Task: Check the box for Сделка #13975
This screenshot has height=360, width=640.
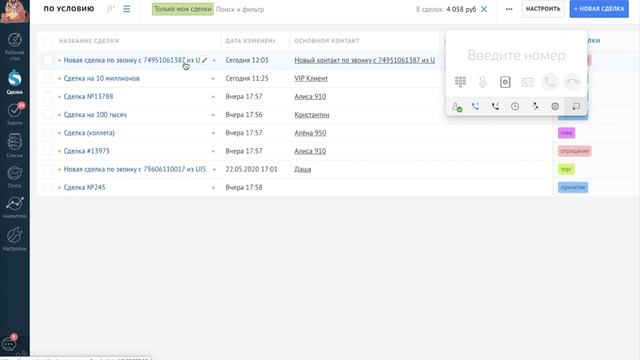Action: (48, 151)
